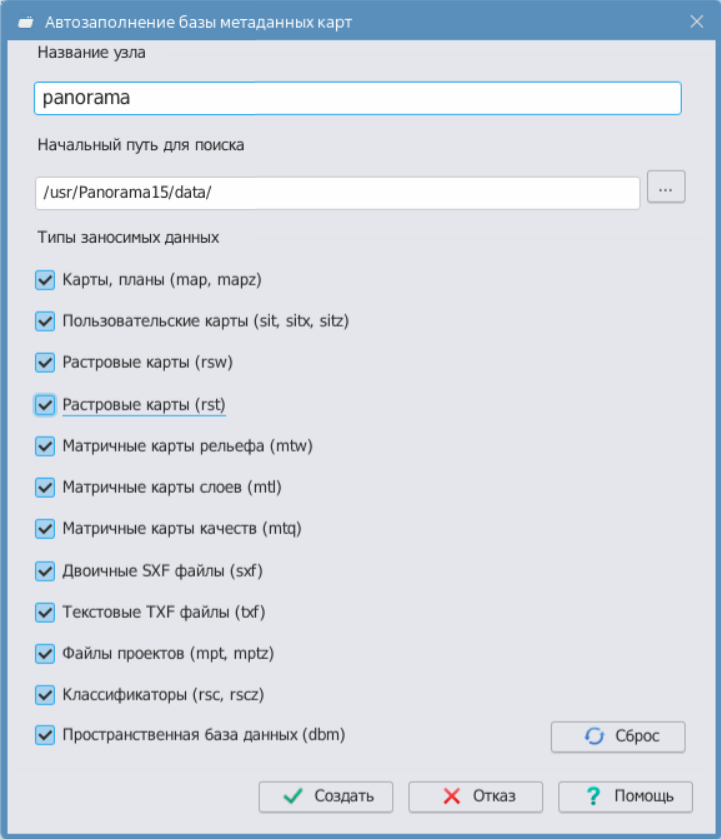Toggle Текстовые TXF файлы (txf)
721x839 pixels.
click(x=45, y=611)
